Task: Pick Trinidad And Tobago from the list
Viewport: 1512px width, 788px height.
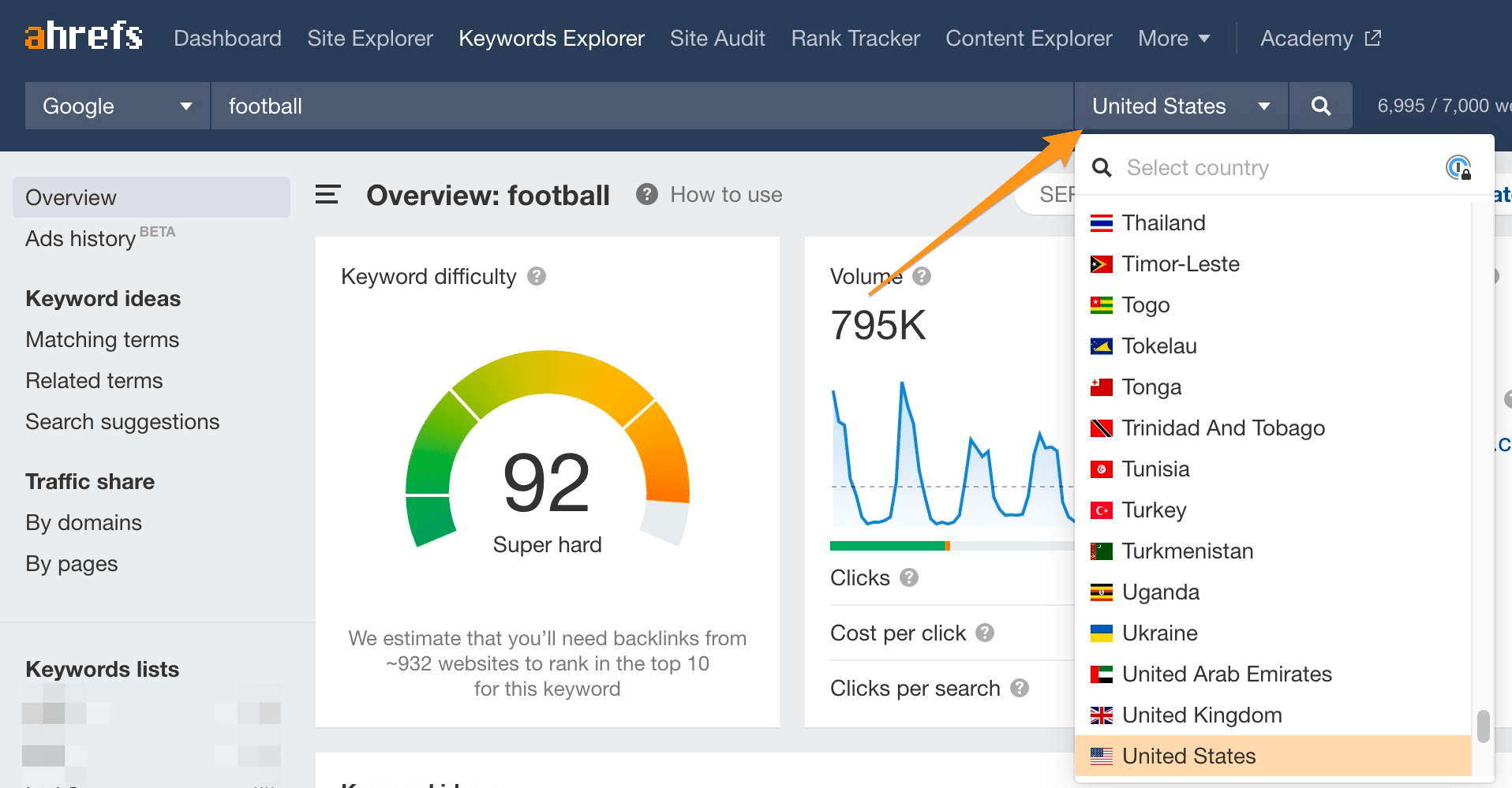Action: pyautogui.click(x=1274, y=428)
